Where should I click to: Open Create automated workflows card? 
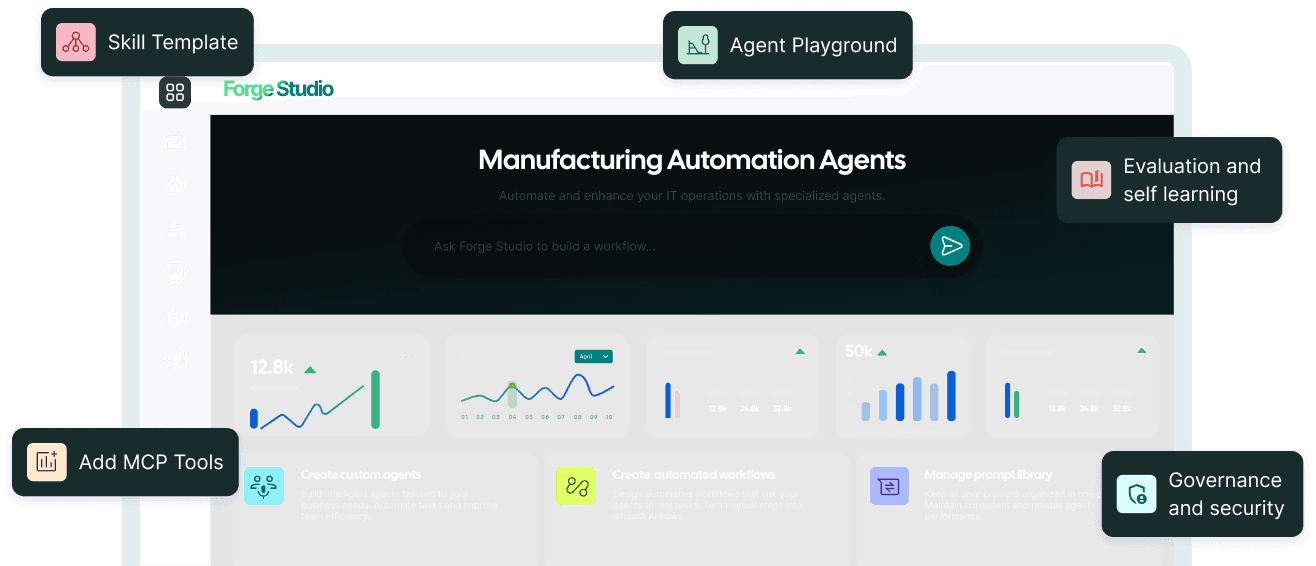click(x=697, y=508)
